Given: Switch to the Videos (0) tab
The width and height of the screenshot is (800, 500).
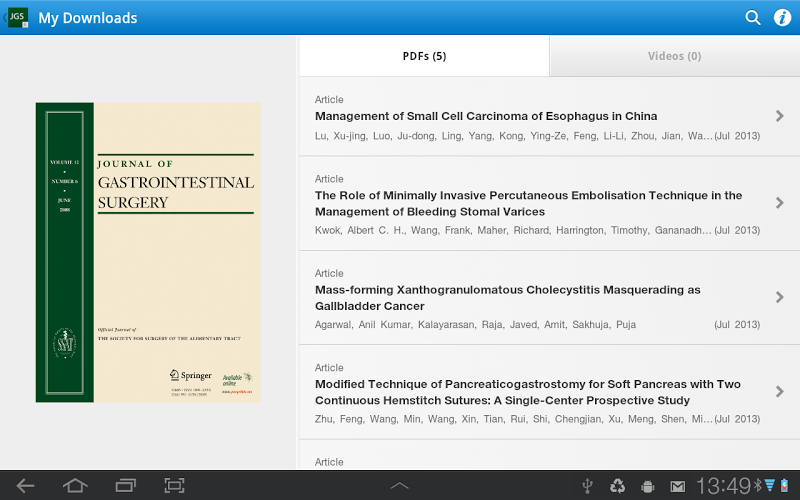Looking at the screenshot, I should click(x=674, y=56).
